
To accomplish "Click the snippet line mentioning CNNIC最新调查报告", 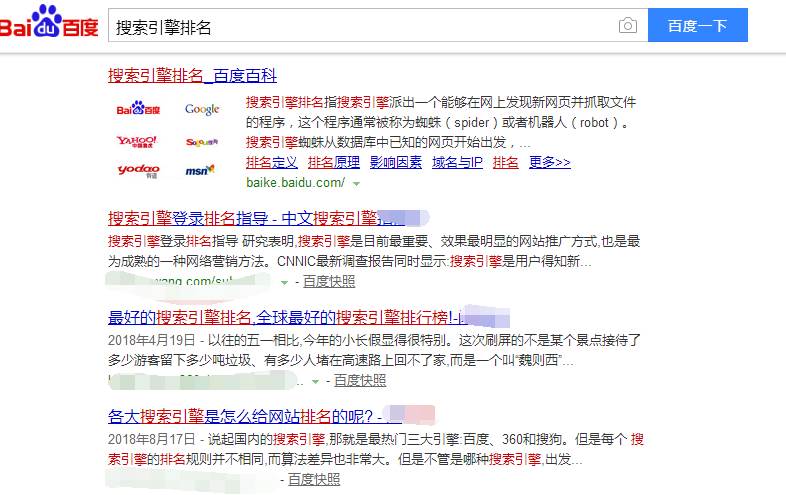I will 349,261.
